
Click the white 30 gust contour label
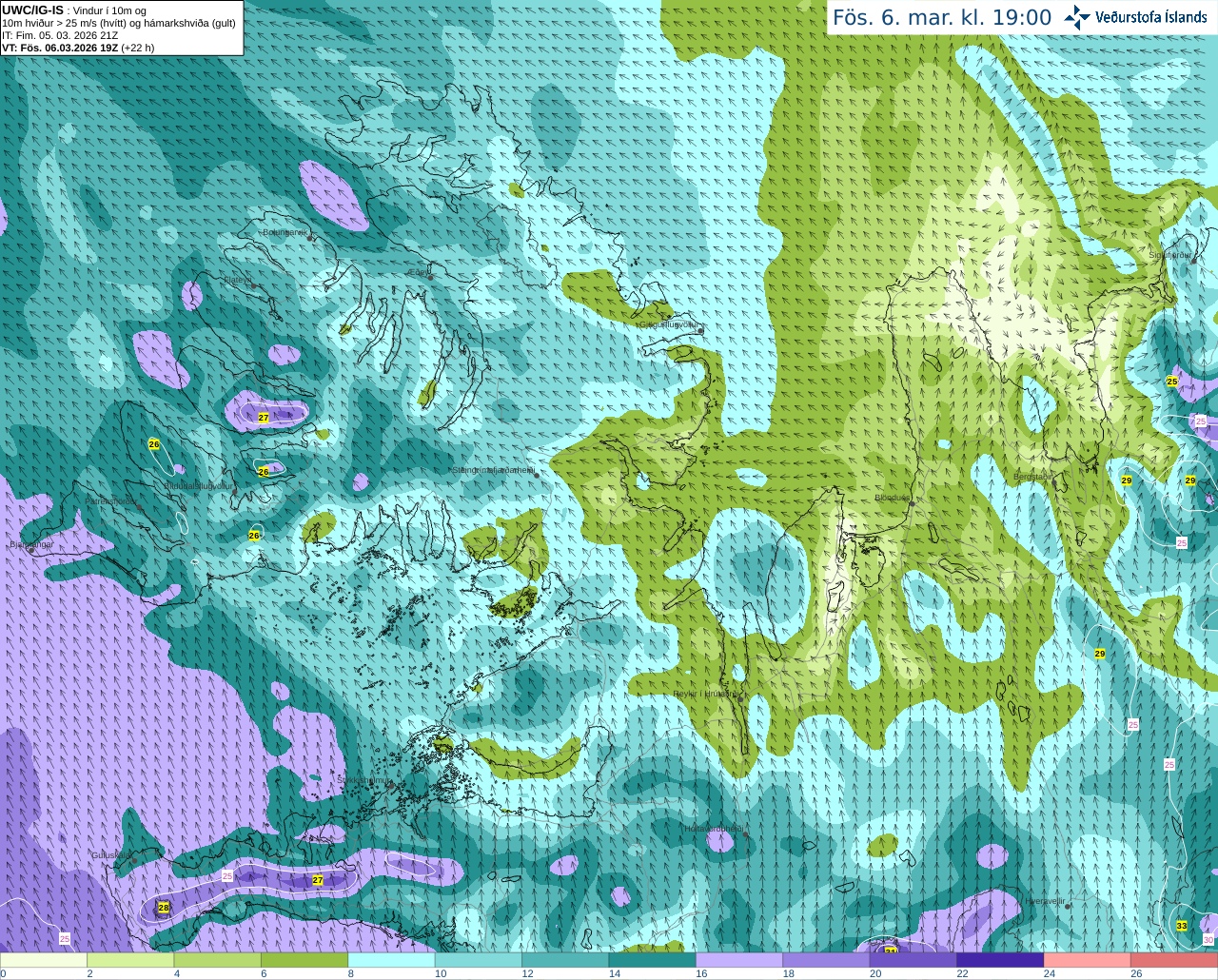(x=1208, y=940)
